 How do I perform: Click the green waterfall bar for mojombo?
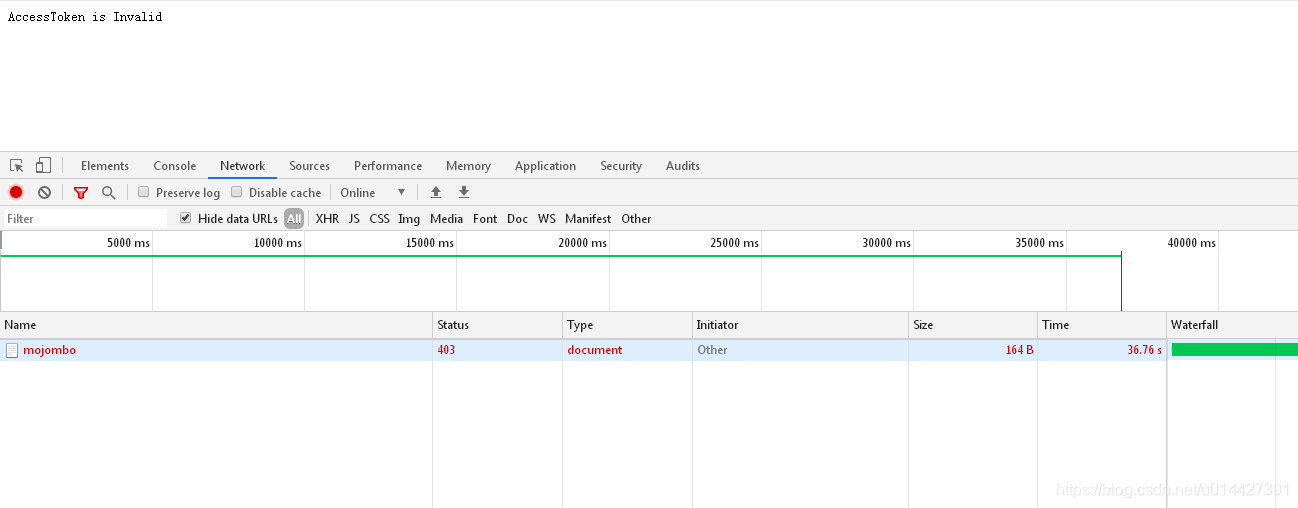click(1235, 350)
